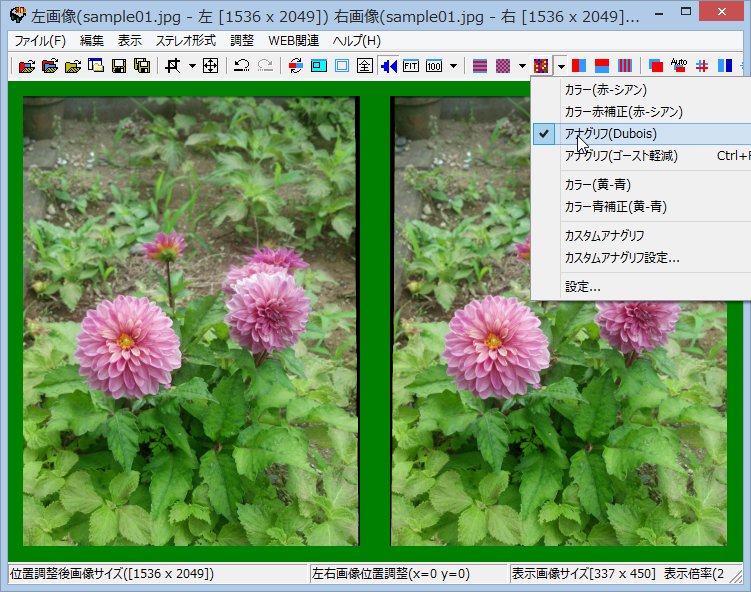Click the white bordered frame icon

341,66
